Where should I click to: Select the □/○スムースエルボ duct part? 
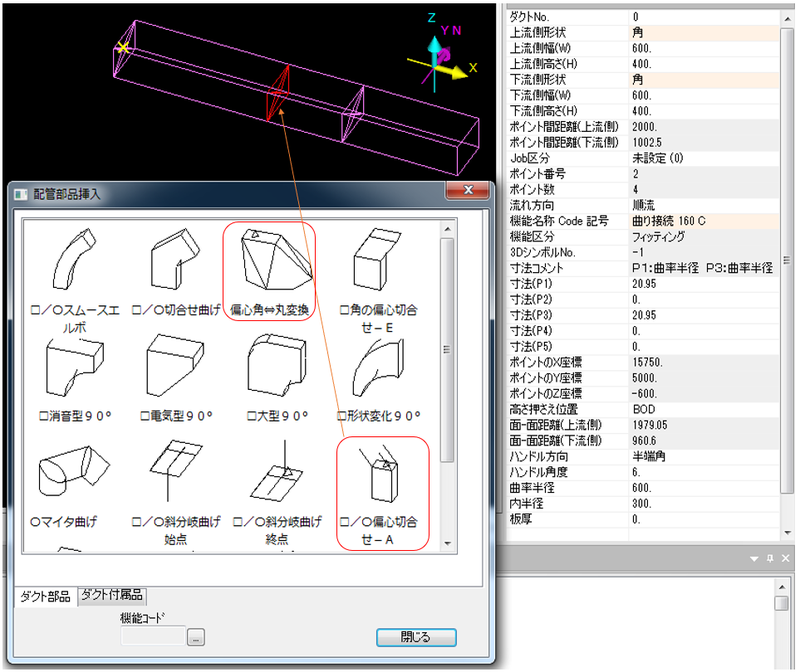76,265
